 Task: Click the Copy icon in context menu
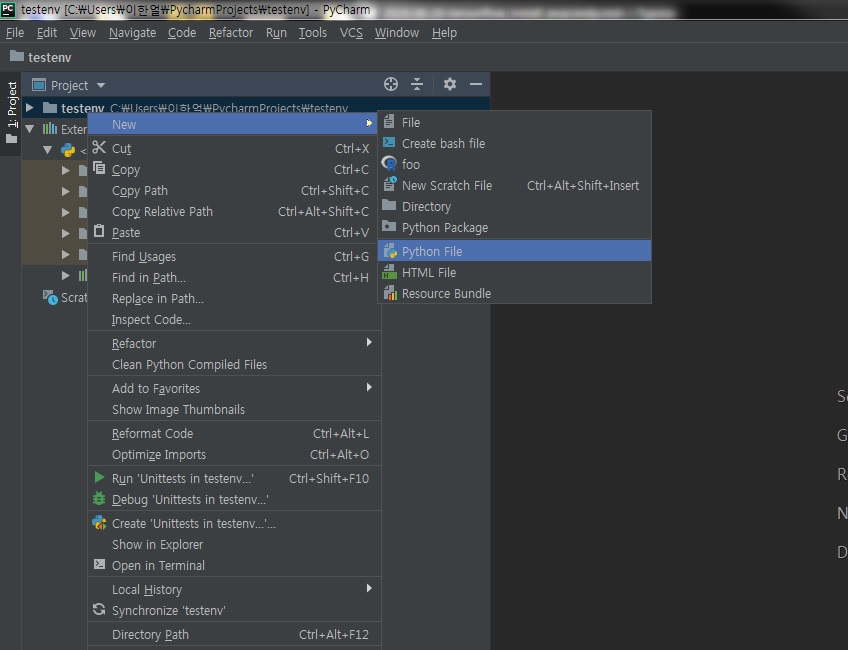99,169
